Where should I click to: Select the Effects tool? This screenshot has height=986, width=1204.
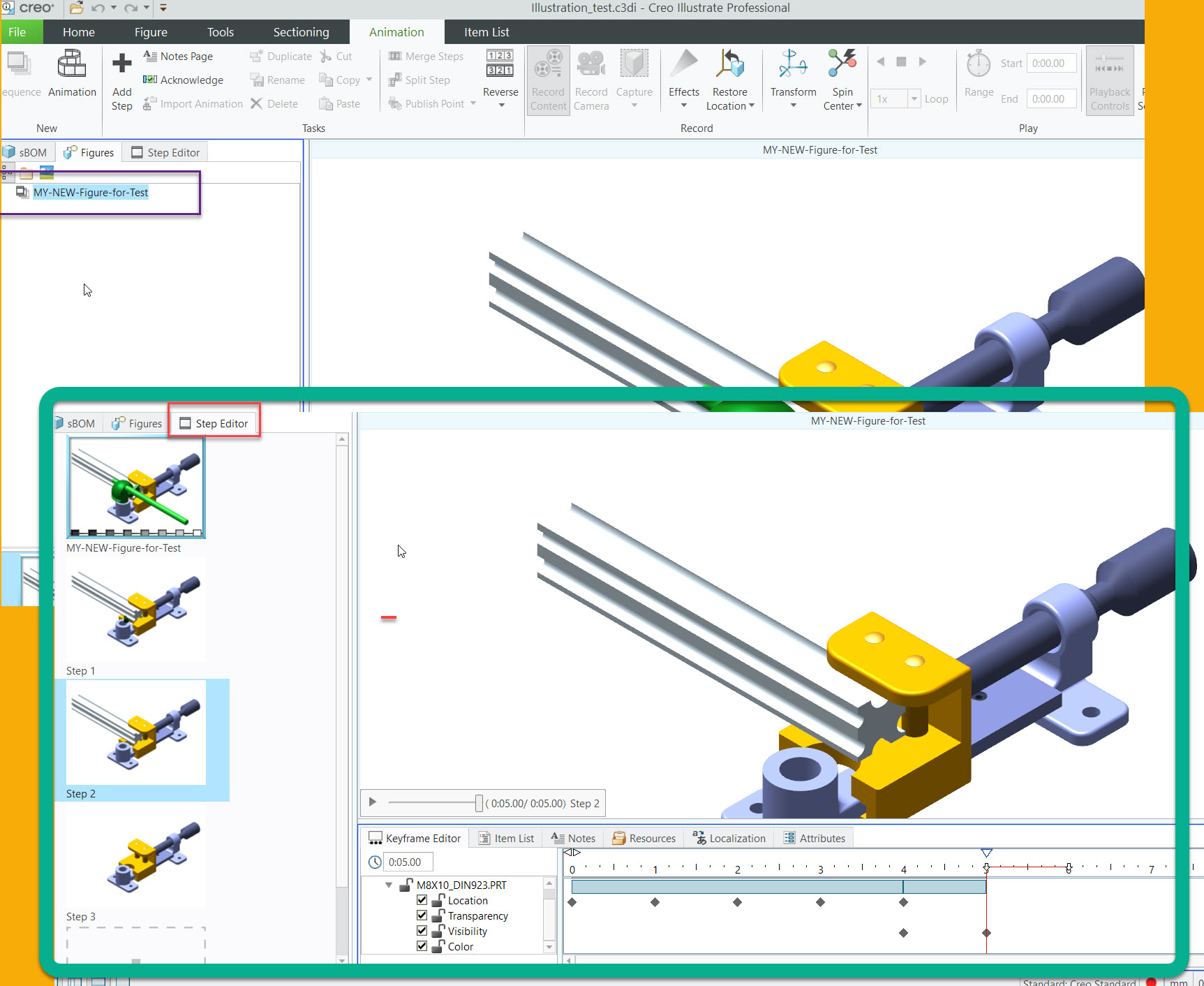[x=683, y=64]
